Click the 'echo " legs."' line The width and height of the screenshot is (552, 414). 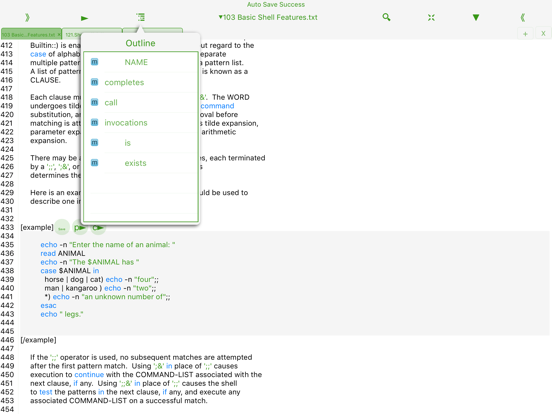62,314
